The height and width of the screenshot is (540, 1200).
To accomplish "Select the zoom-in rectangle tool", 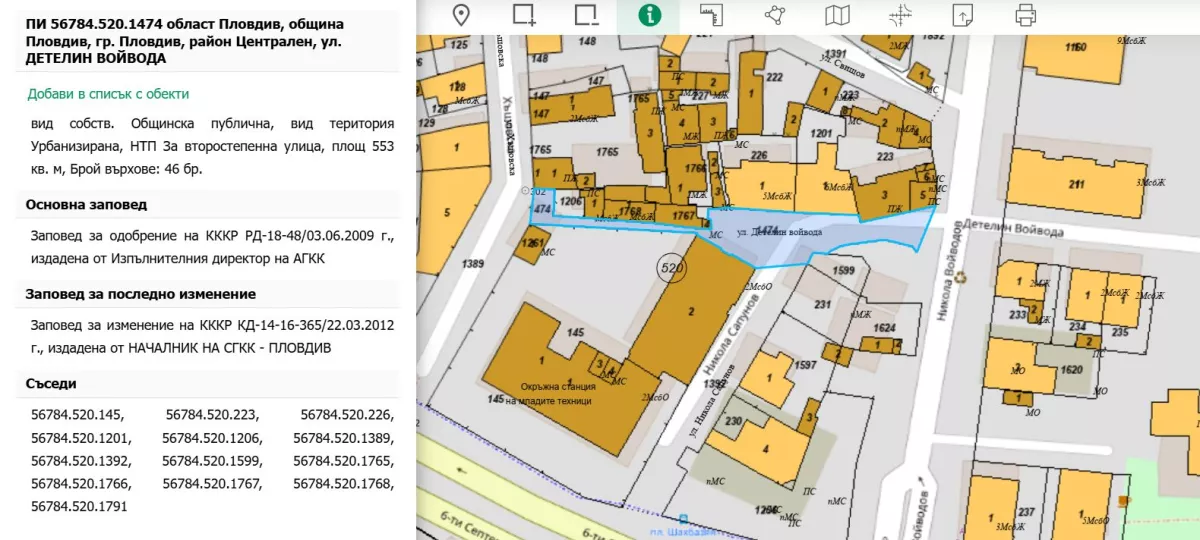I will click(x=524, y=15).
